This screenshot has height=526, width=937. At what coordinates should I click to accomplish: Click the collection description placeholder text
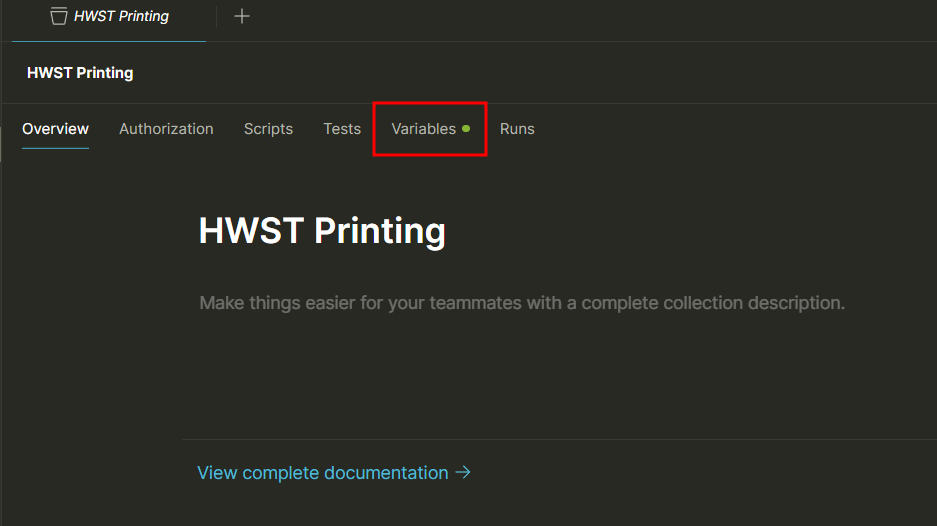[522, 302]
